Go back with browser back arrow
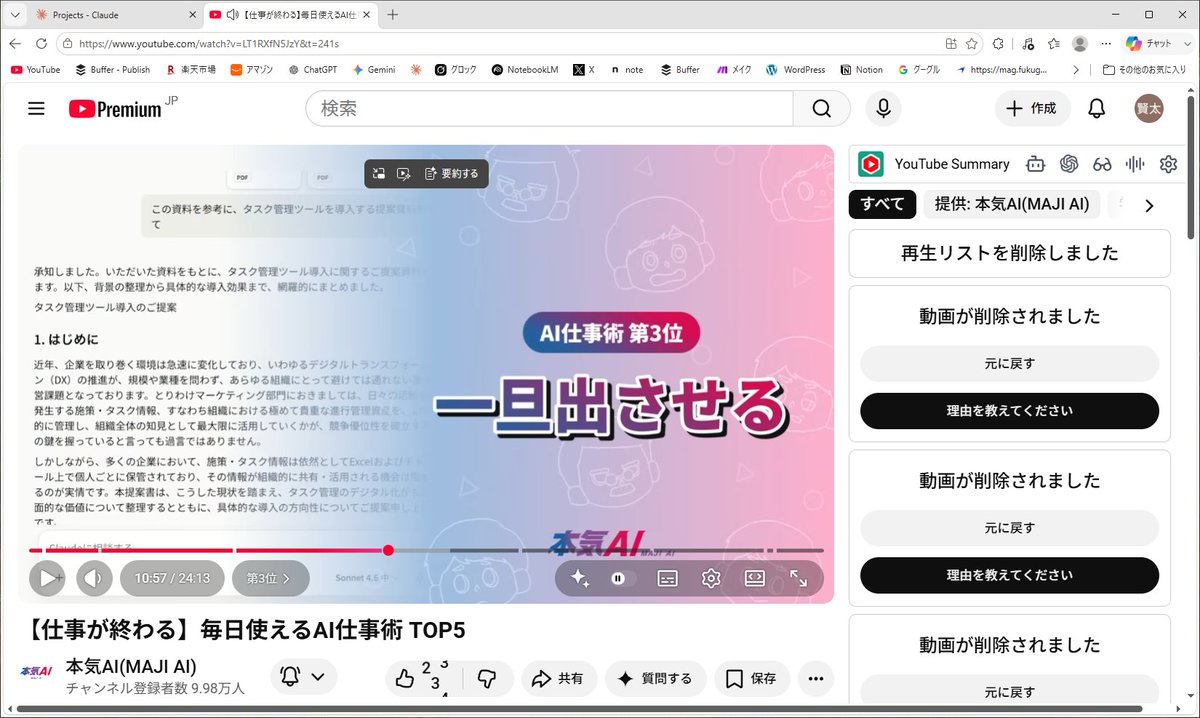 click(15, 44)
